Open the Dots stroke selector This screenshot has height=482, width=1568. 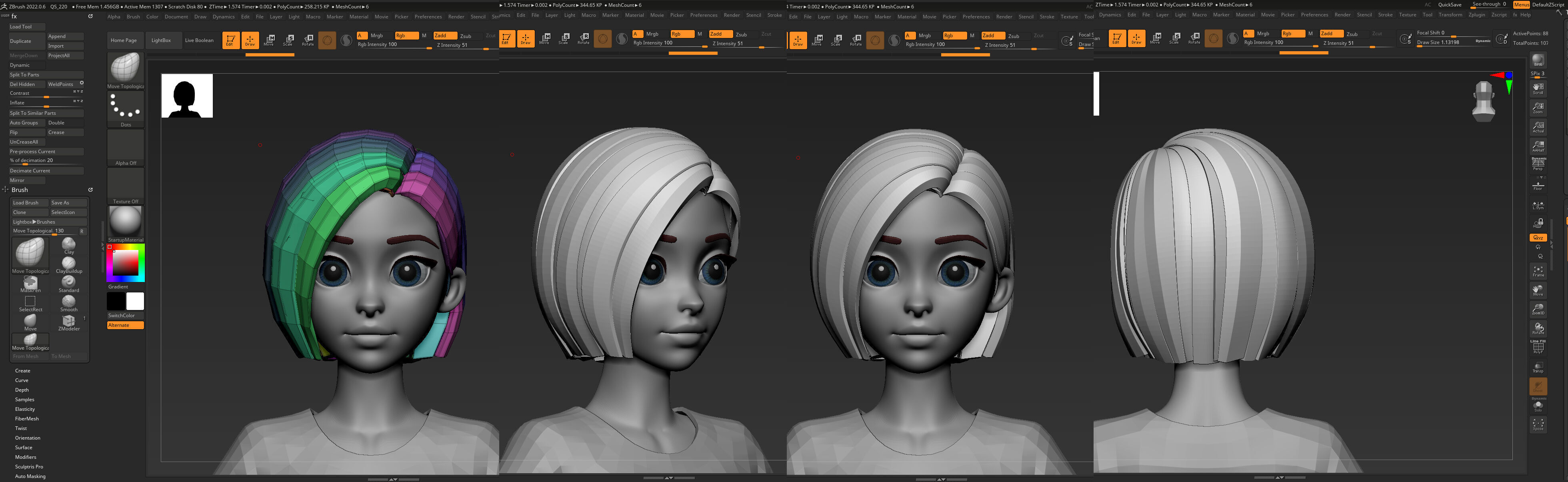125,110
